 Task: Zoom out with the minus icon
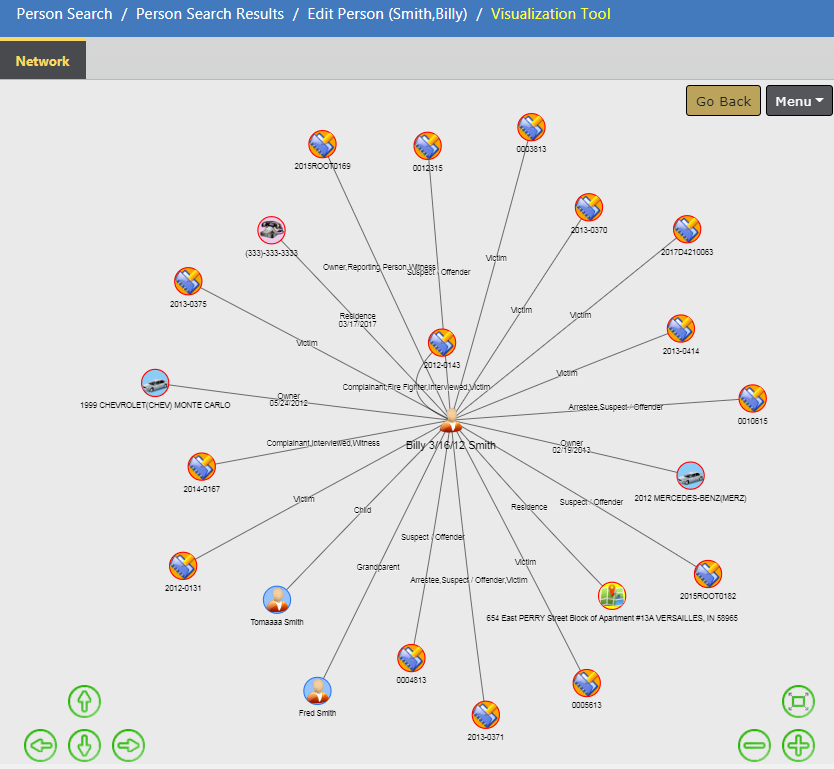click(x=754, y=745)
